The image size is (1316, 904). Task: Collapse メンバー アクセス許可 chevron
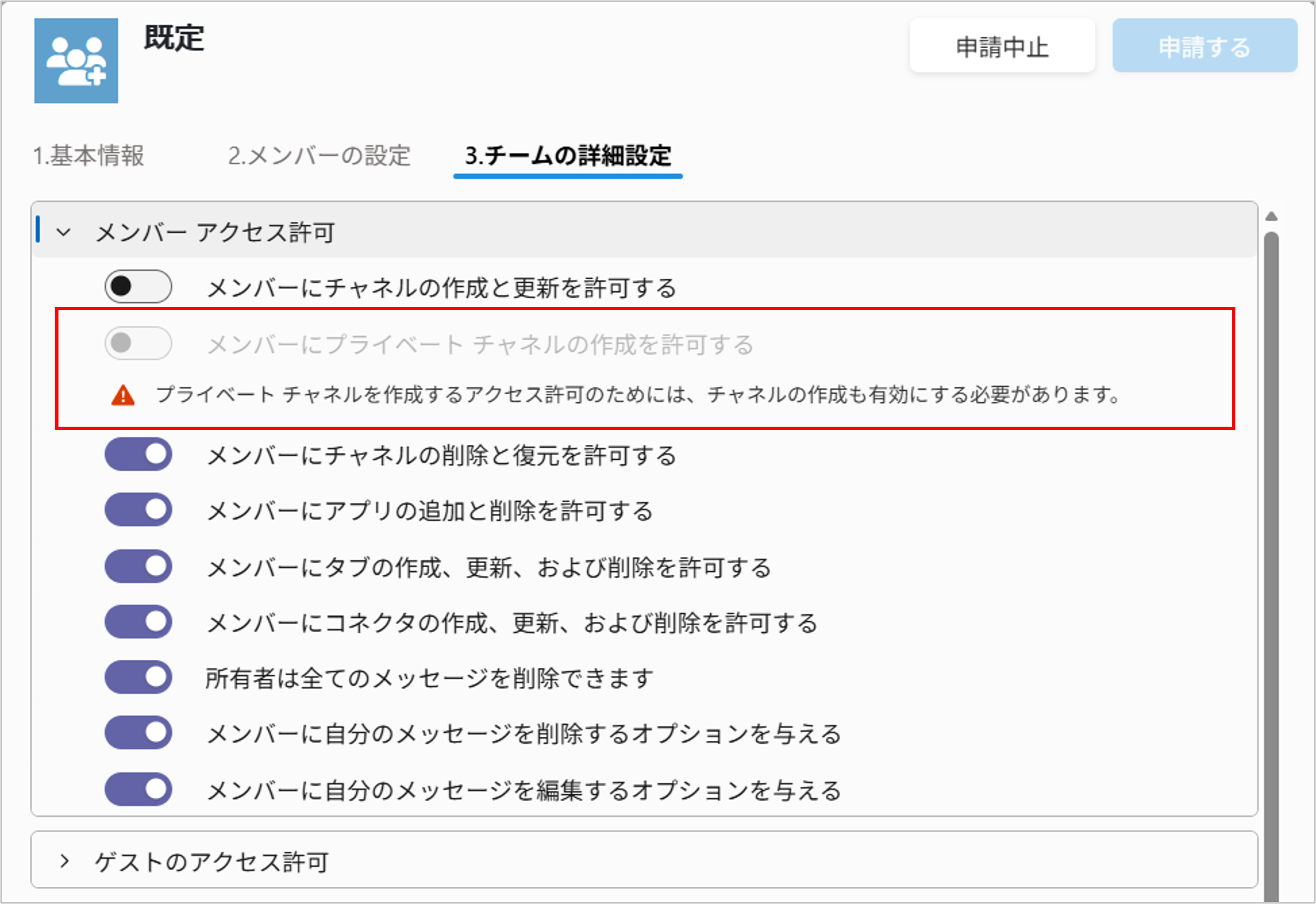tap(63, 232)
